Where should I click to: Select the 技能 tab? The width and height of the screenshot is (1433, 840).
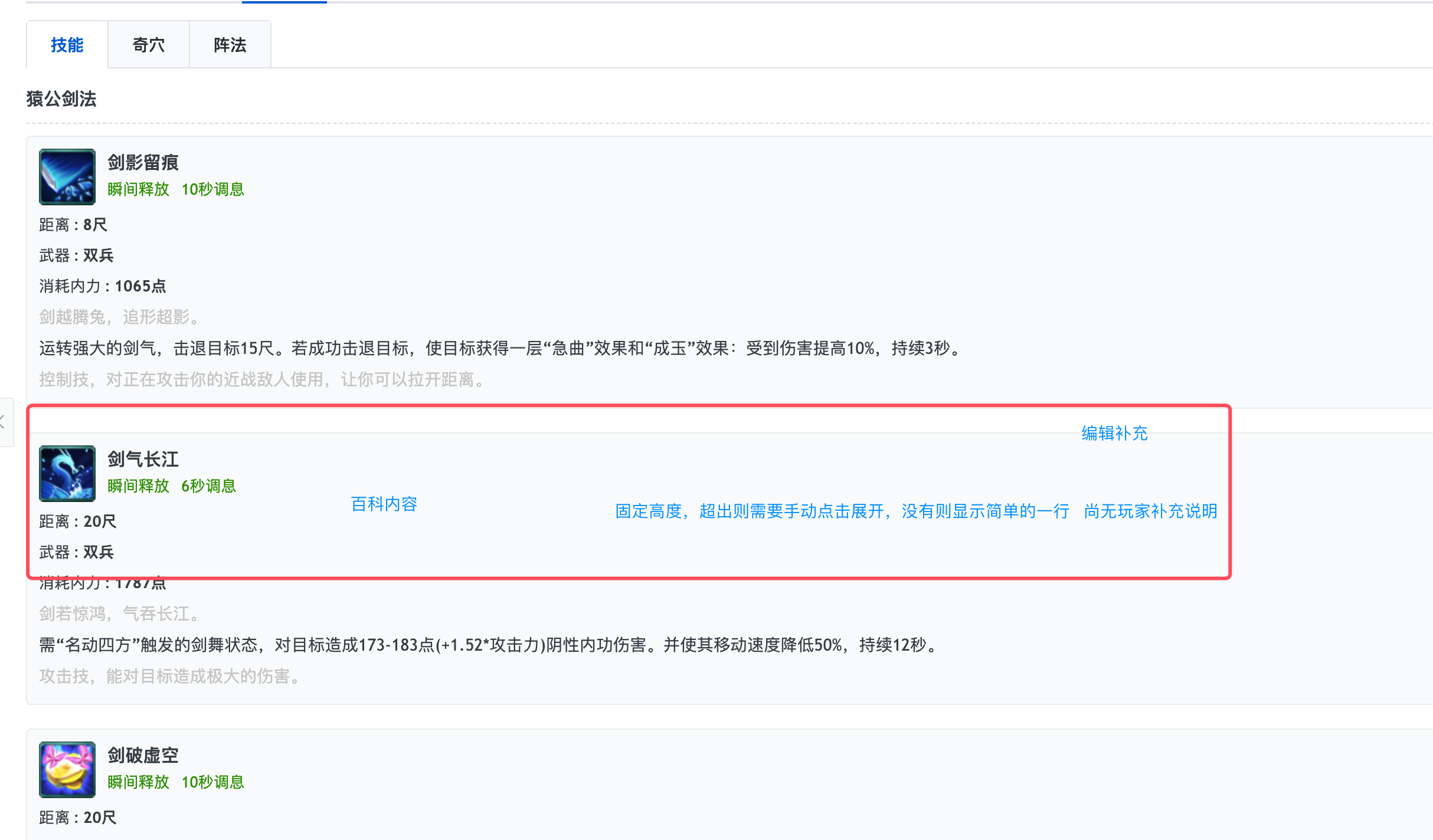pos(67,44)
